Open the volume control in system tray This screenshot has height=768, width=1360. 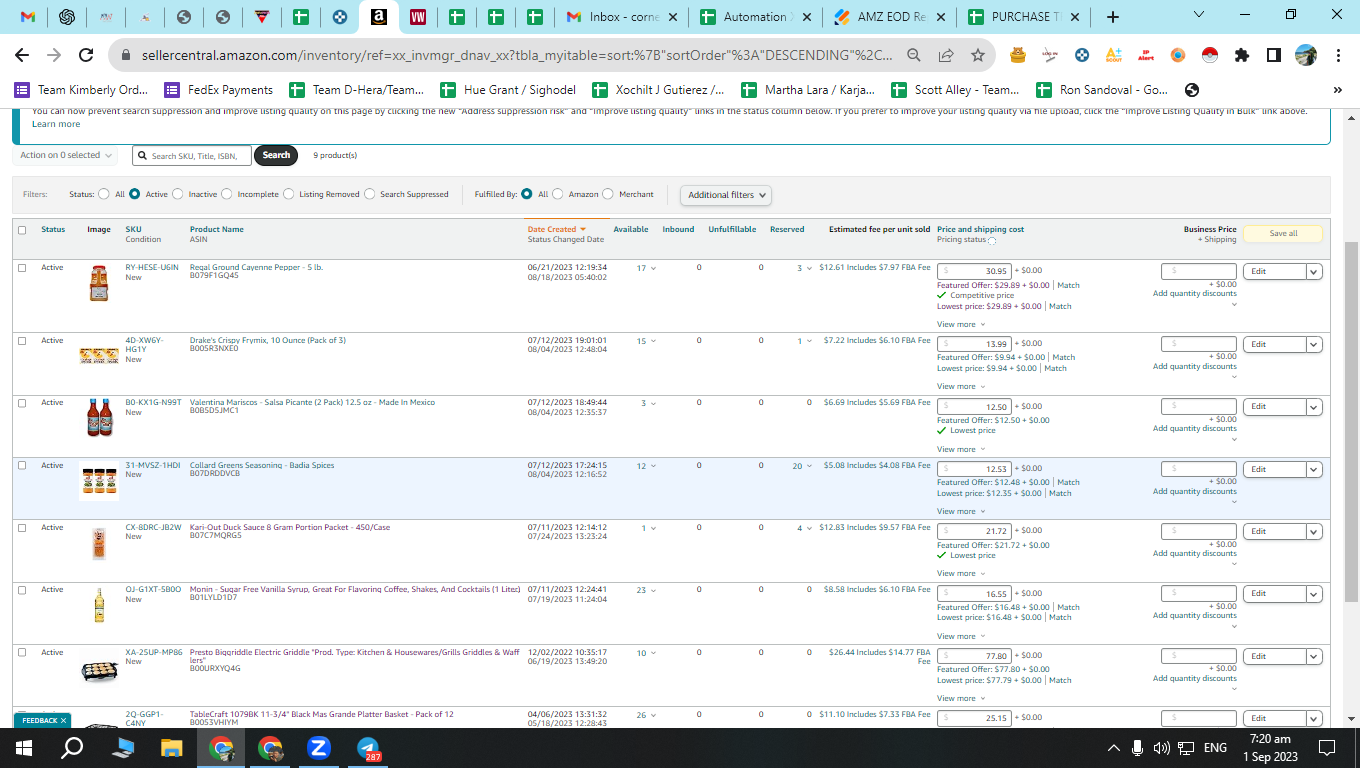(1161, 747)
